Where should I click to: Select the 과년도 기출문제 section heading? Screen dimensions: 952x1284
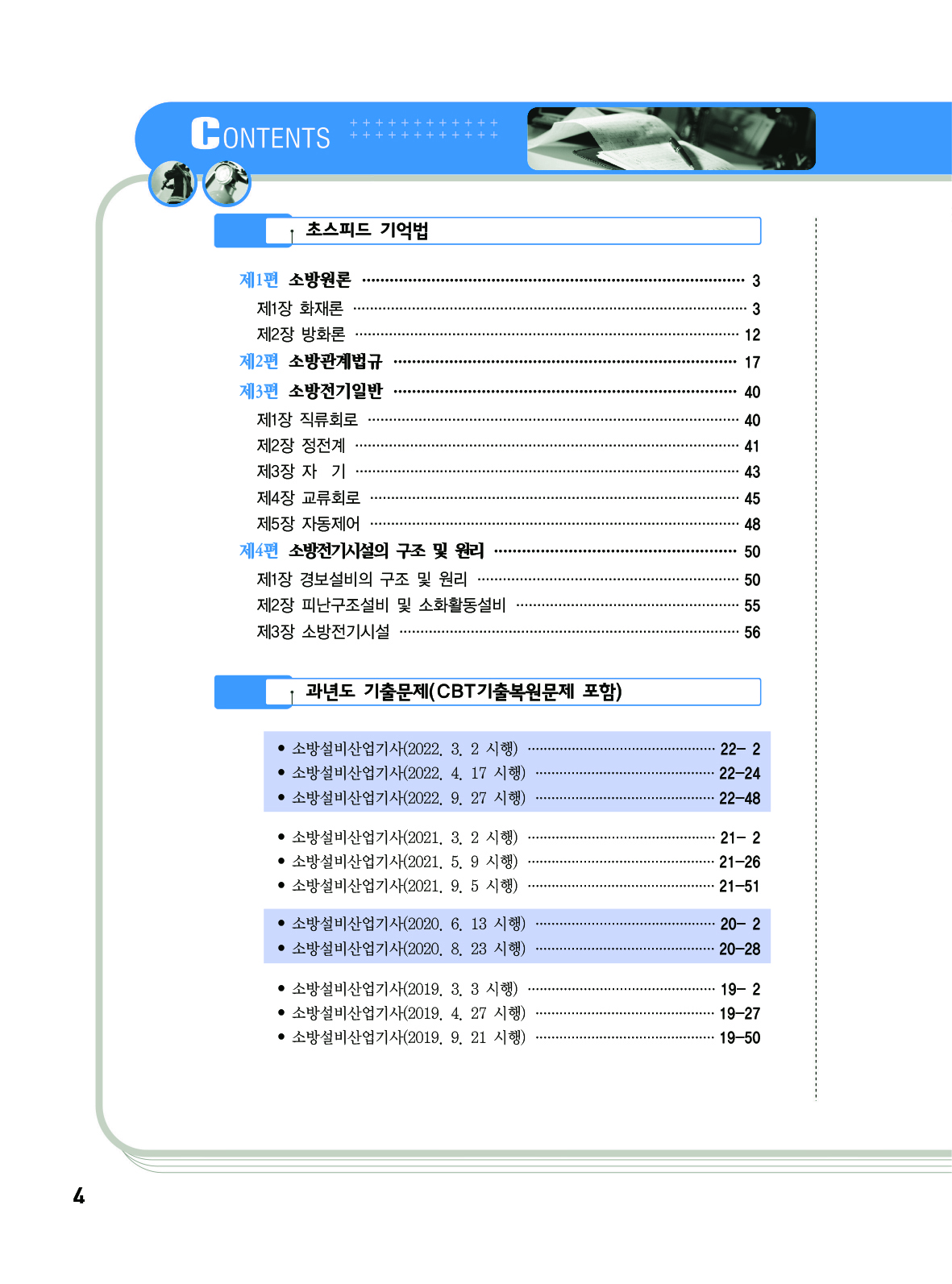[464, 692]
